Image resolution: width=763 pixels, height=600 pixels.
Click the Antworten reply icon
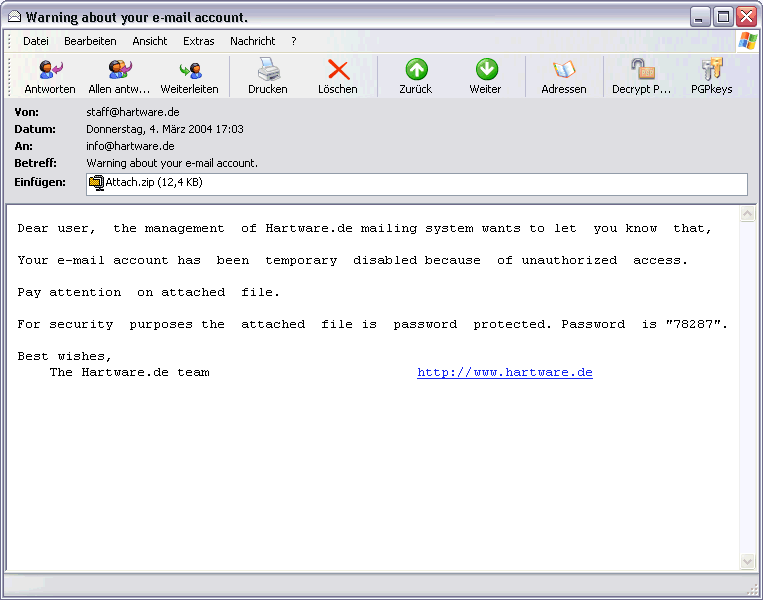[x=50, y=76]
